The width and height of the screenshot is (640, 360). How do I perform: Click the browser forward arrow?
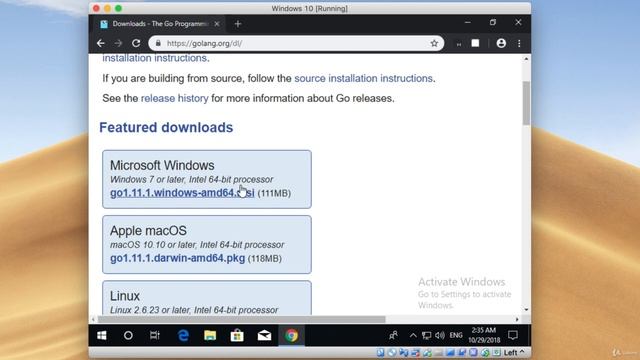pyautogui.click(x=118, y=43)
